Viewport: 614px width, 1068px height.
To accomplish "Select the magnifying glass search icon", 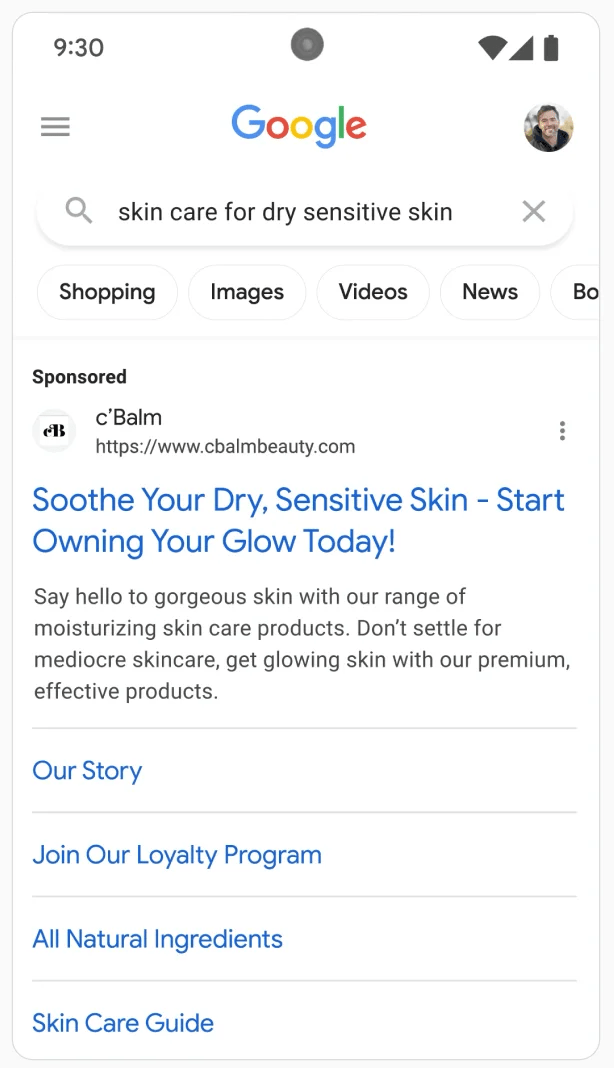I will [x=78, y=211].
